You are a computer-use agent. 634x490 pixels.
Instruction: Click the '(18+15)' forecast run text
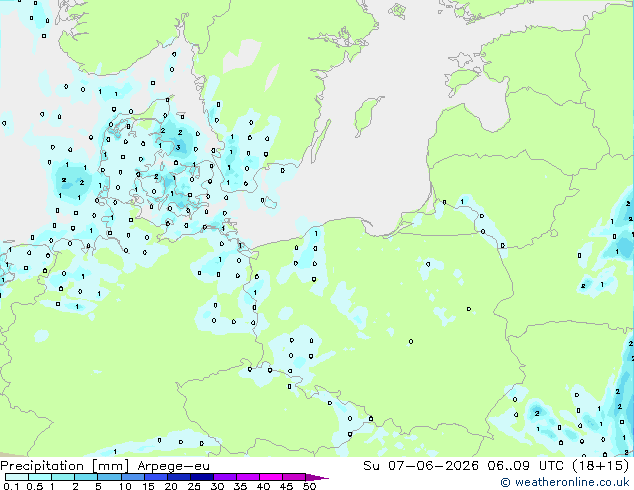600,466
